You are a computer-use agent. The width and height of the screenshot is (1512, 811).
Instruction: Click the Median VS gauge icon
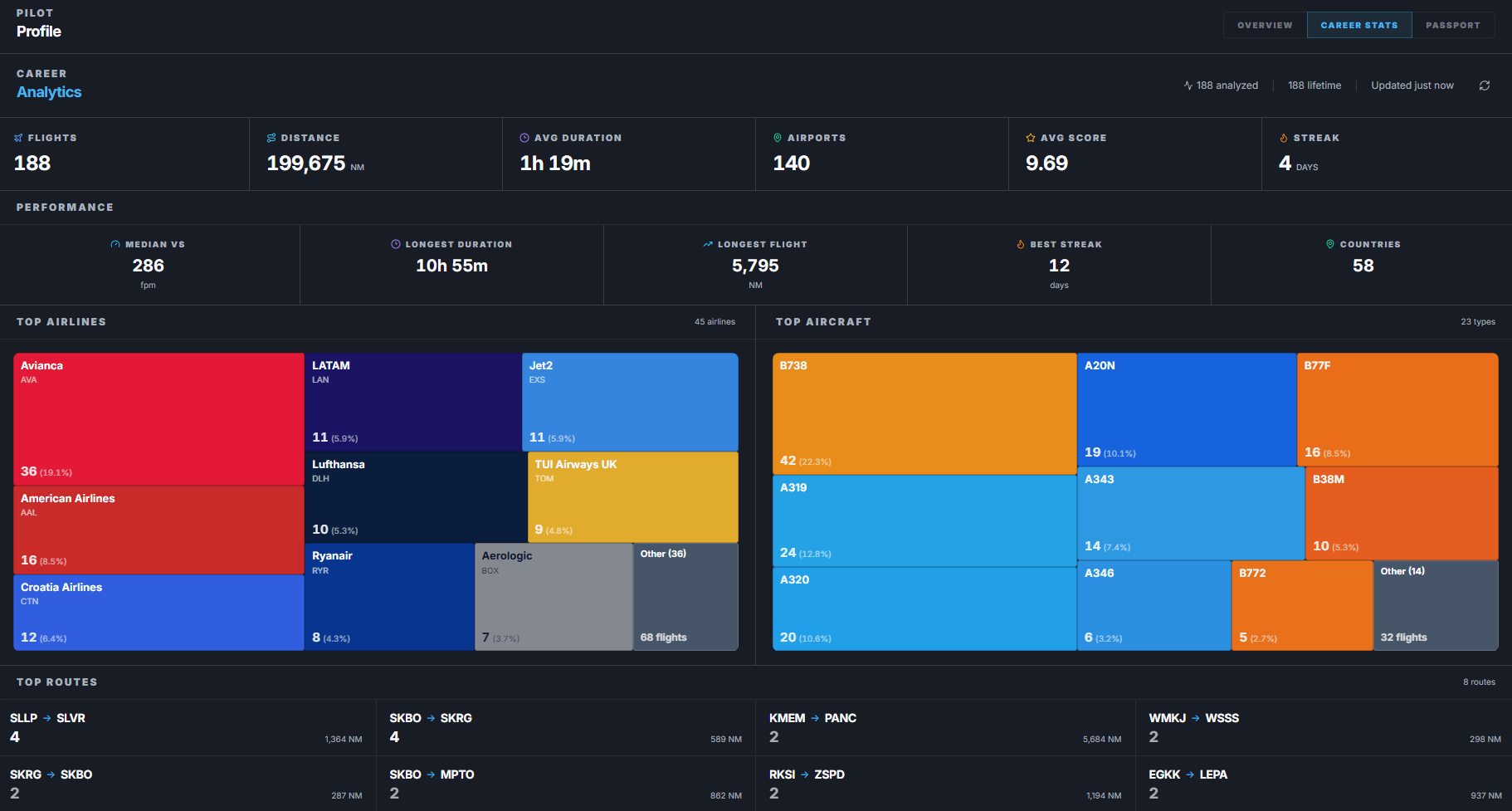click(115, 244)
